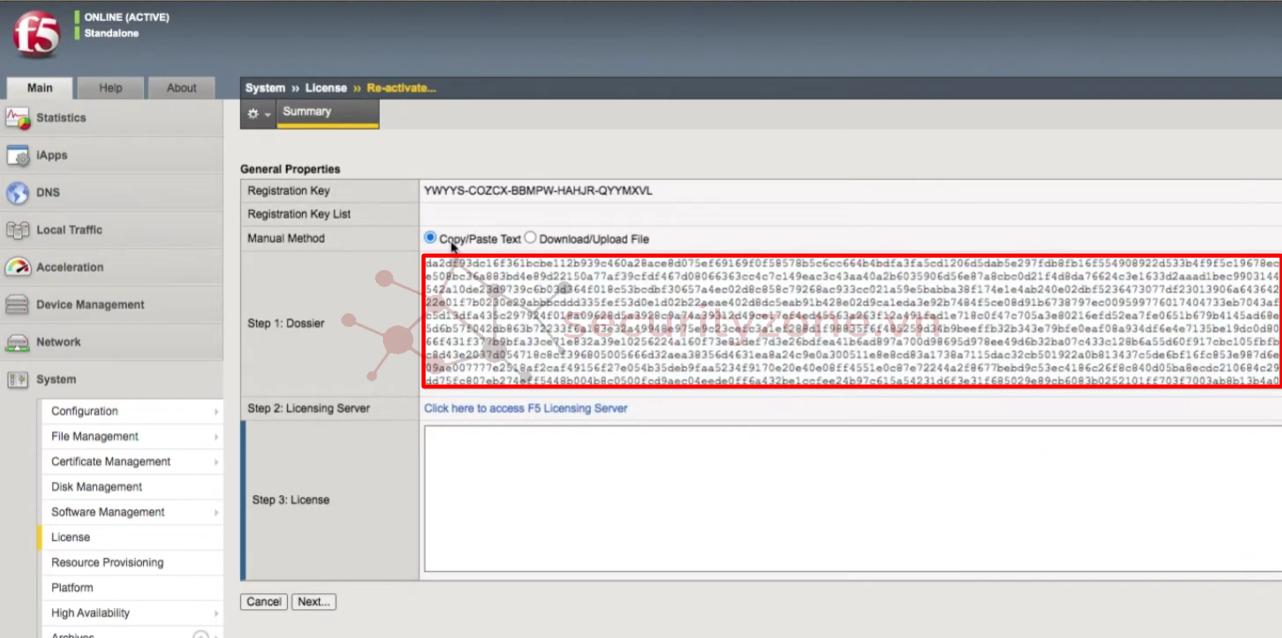This screenshot has height=638, width=1282.
Task: Switch to the Main tab
Action: [x=40, y=88]
